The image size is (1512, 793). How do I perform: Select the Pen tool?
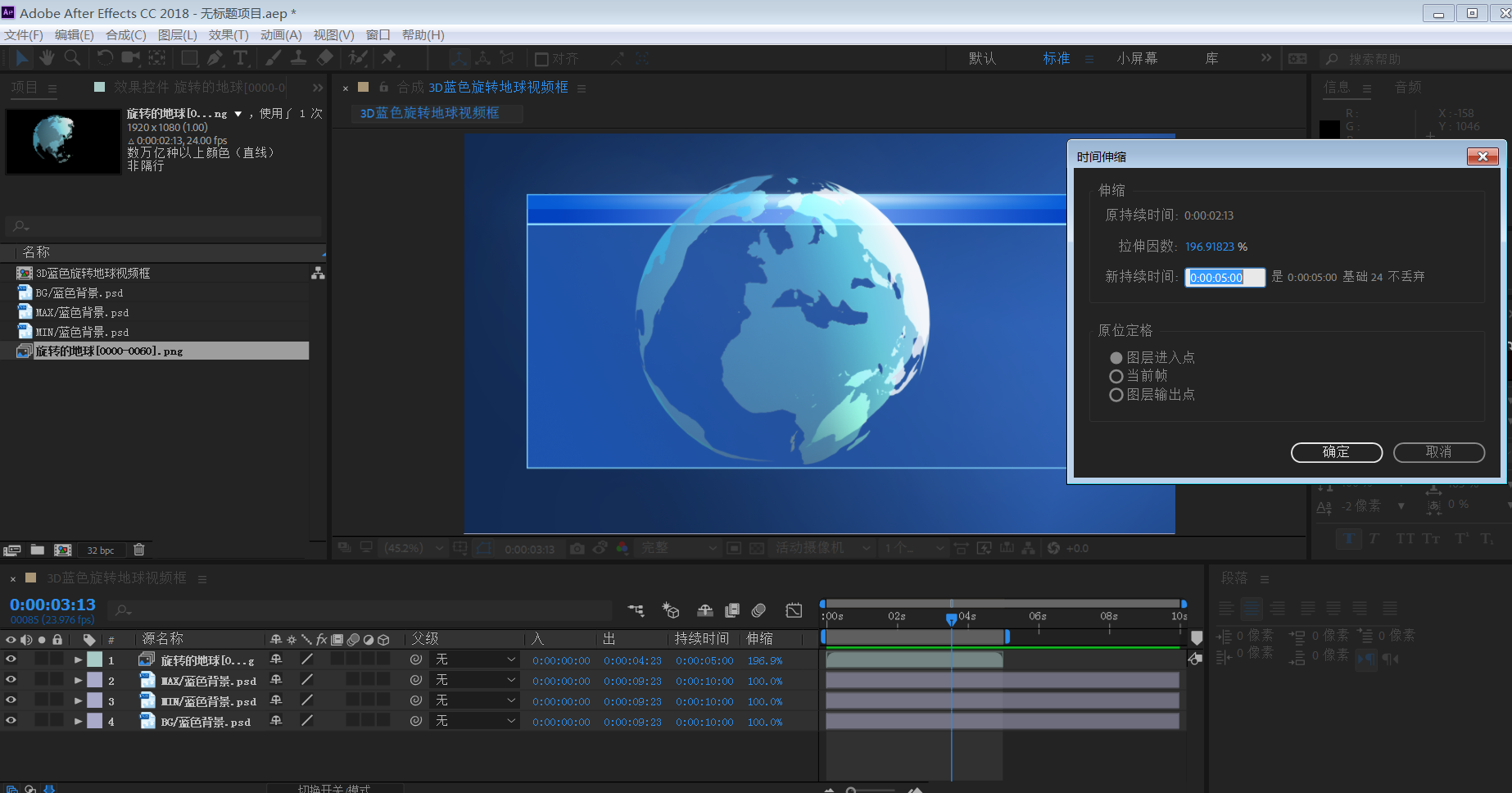(x=215, y=57)
